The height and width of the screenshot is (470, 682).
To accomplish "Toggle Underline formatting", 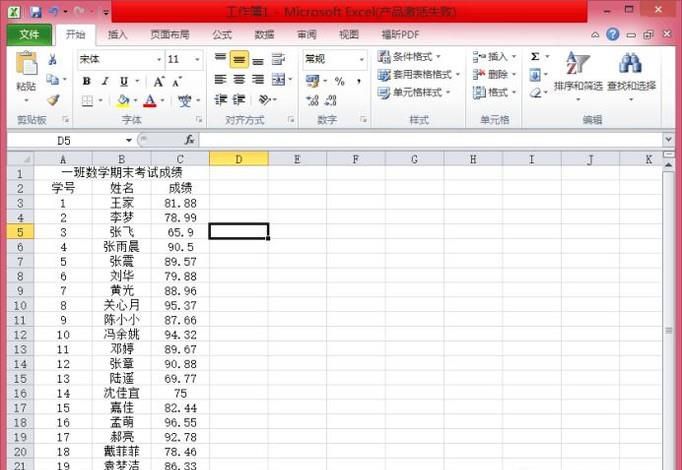I will coord(124,81).
